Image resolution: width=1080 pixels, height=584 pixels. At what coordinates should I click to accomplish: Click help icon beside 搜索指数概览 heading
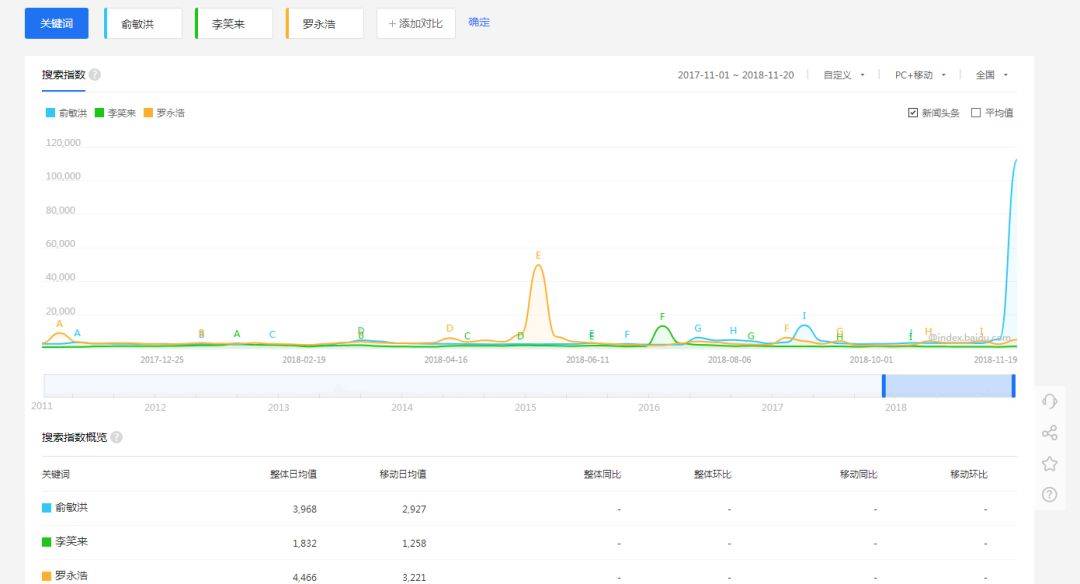point(117,437)
